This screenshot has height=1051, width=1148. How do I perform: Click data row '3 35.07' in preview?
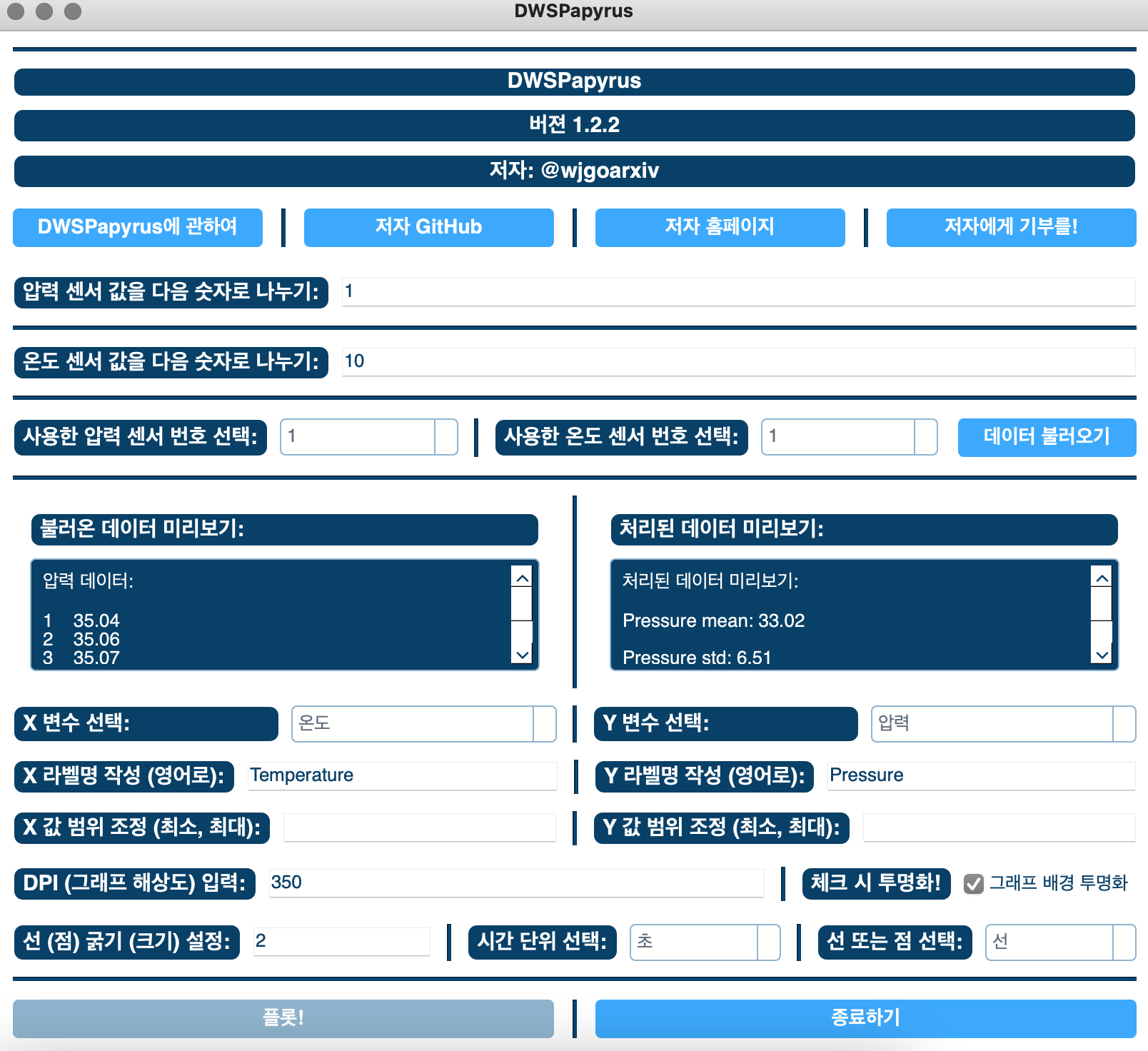(81, 658)
